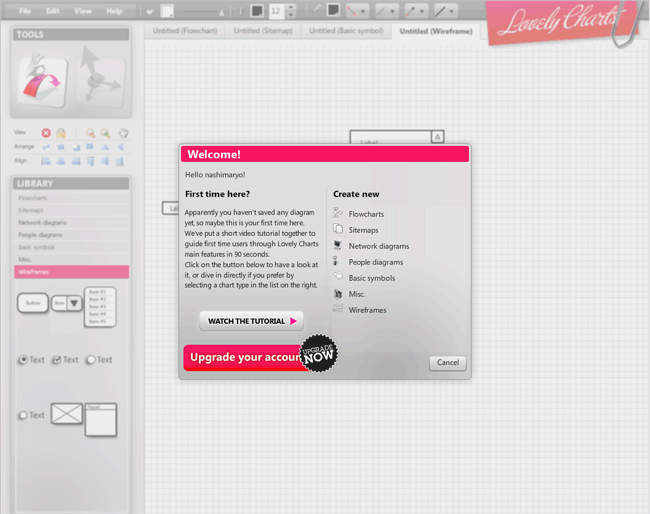Pick the combo box symbol in library
This screenshot has height=514, width=650.
pyautogui.click(x=66, y=303)
